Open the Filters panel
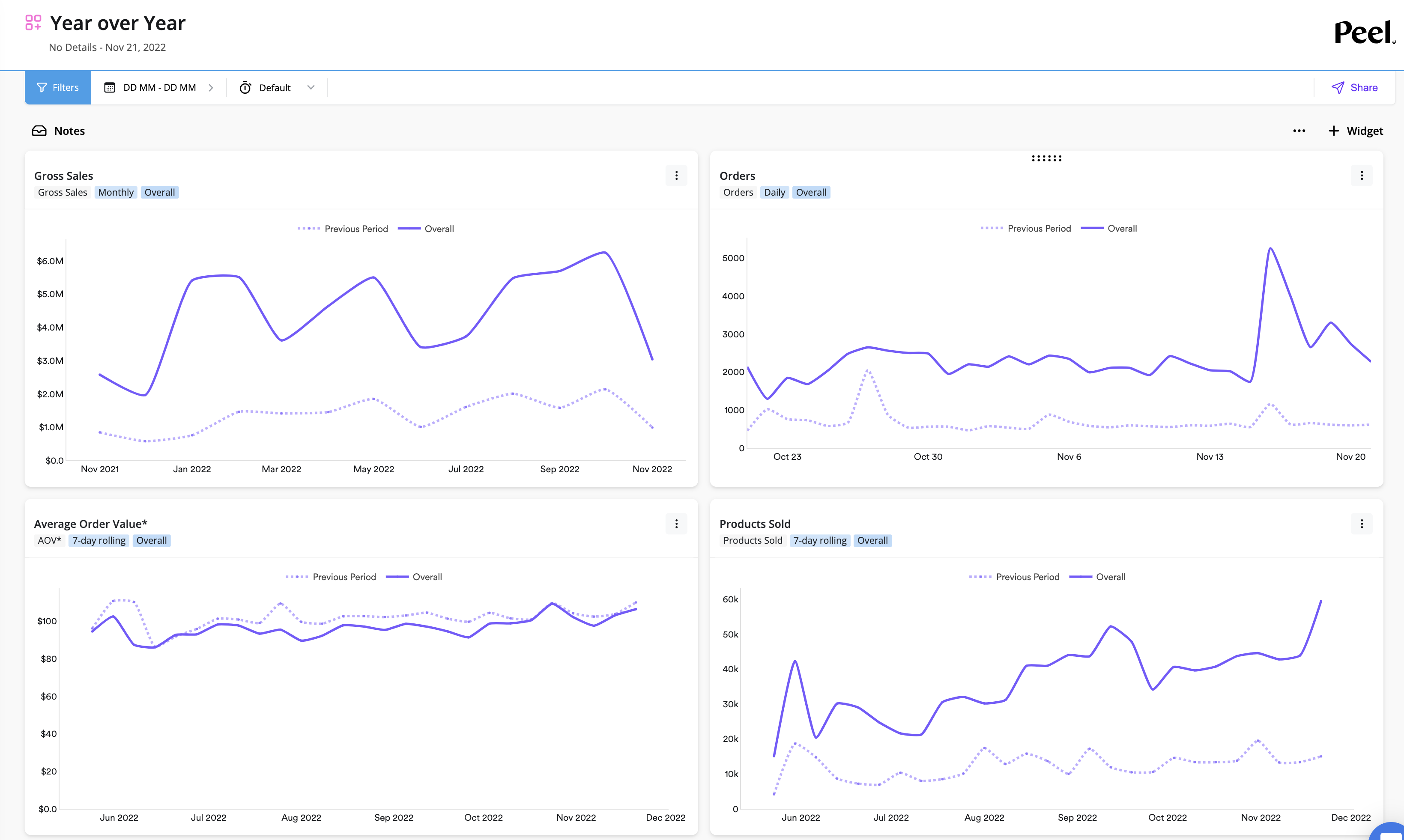Screen dimensions: 1404x840 (x=58, y=88)
